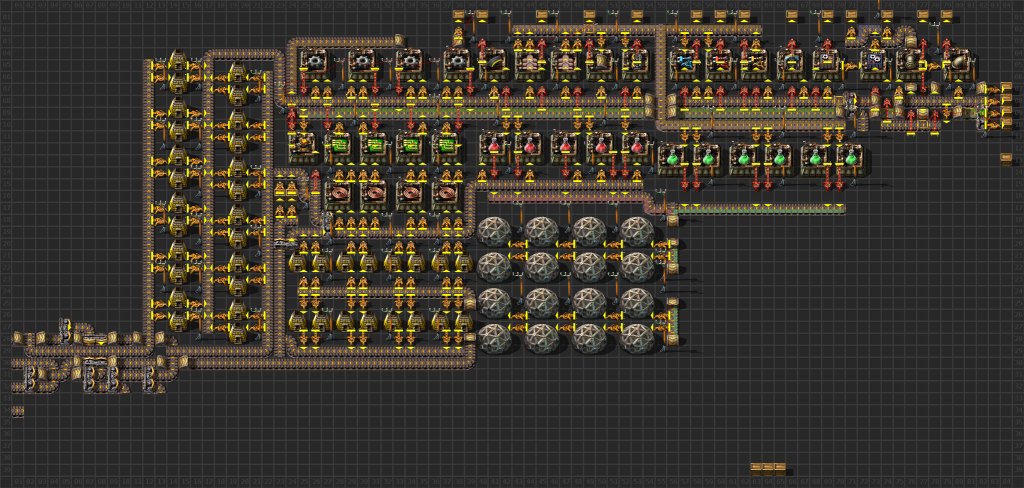The width and height of the screenshot is (1024, 488).
Task: Click the rightmost red science pack assembler
Action: (x=636, y=147)
